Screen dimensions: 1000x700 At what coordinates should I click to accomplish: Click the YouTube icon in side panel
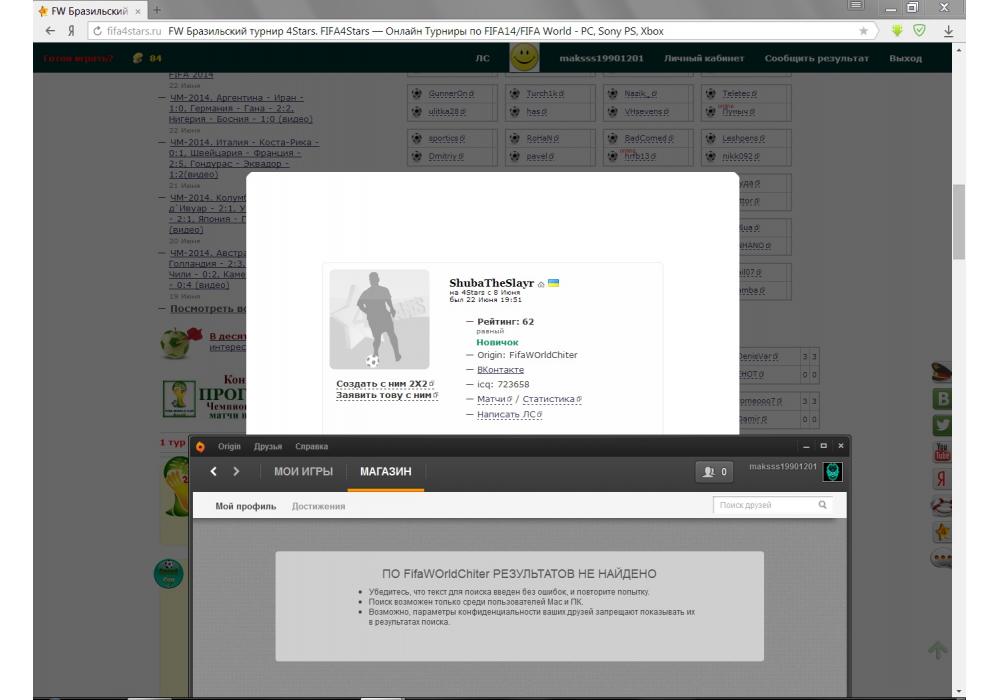click(941, 452)
